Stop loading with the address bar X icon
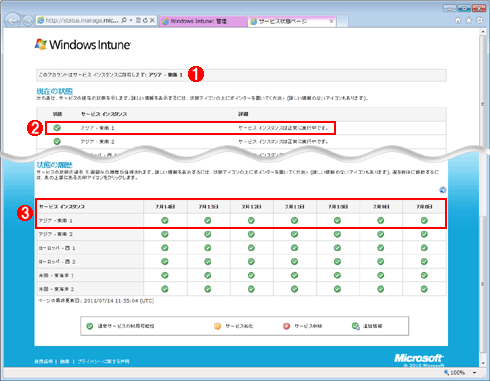The image size is (490, 381). coord(152,20)
